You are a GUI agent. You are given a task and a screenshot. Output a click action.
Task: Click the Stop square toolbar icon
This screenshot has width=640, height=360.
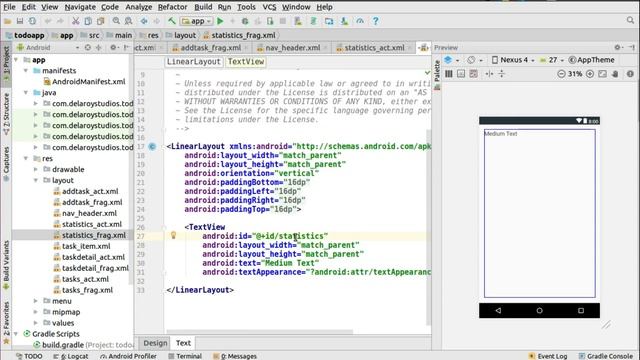click(x=282, y=21)
